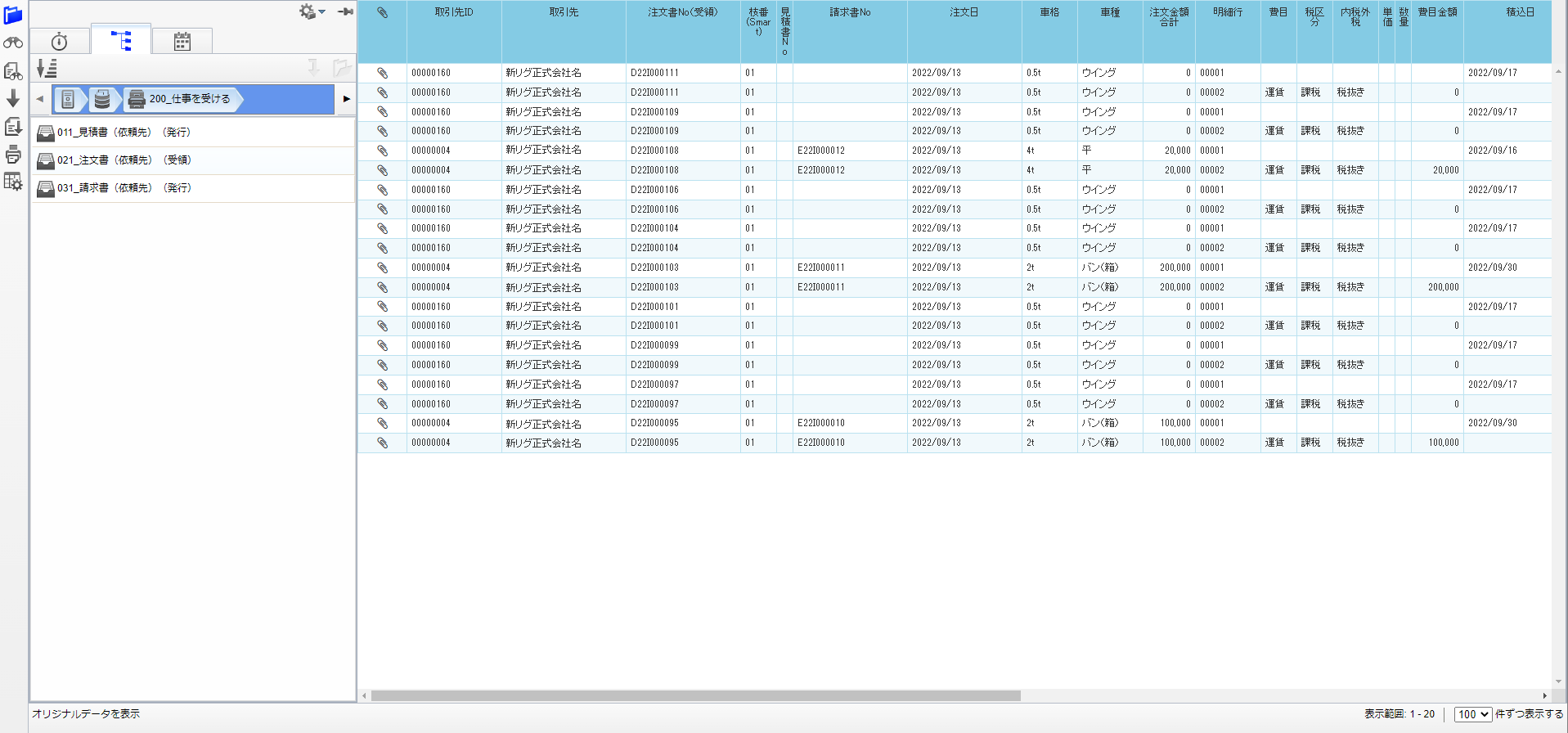This screenshot has width=1568, height=733.
Task: Click the document export icon in sidebar
Action: pos(13,127)
